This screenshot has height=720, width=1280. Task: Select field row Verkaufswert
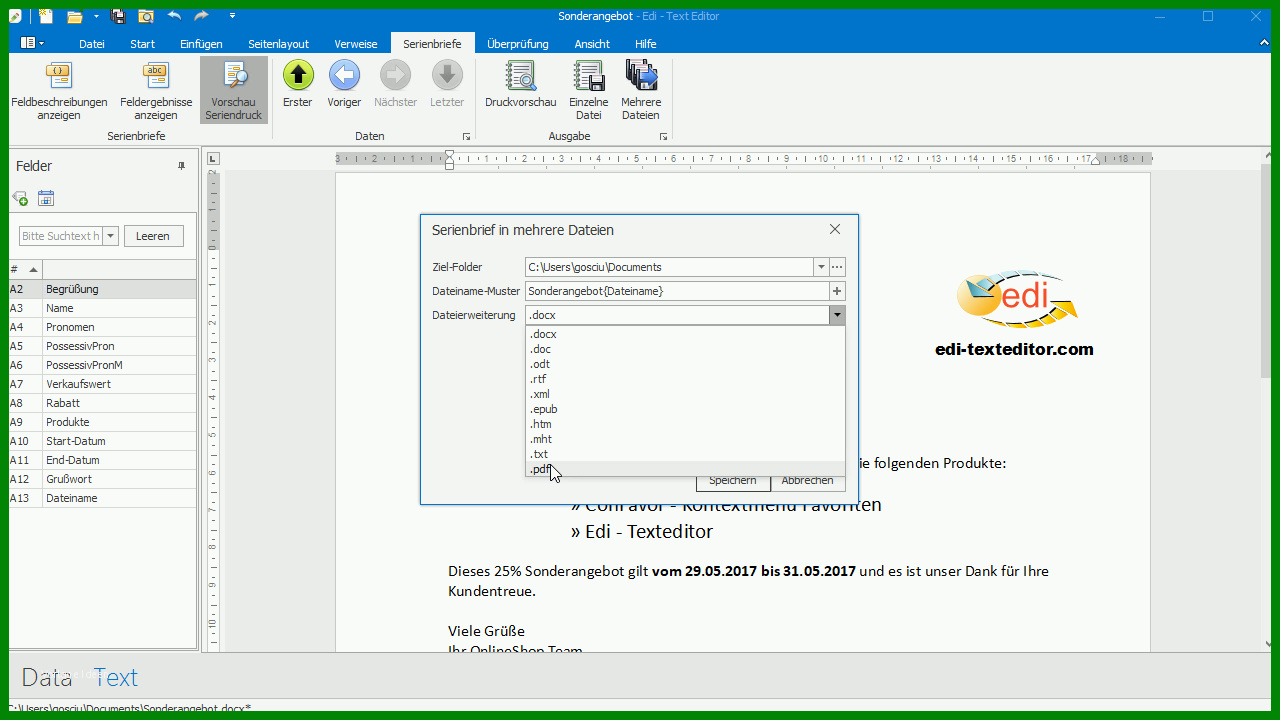pos(103,384)
